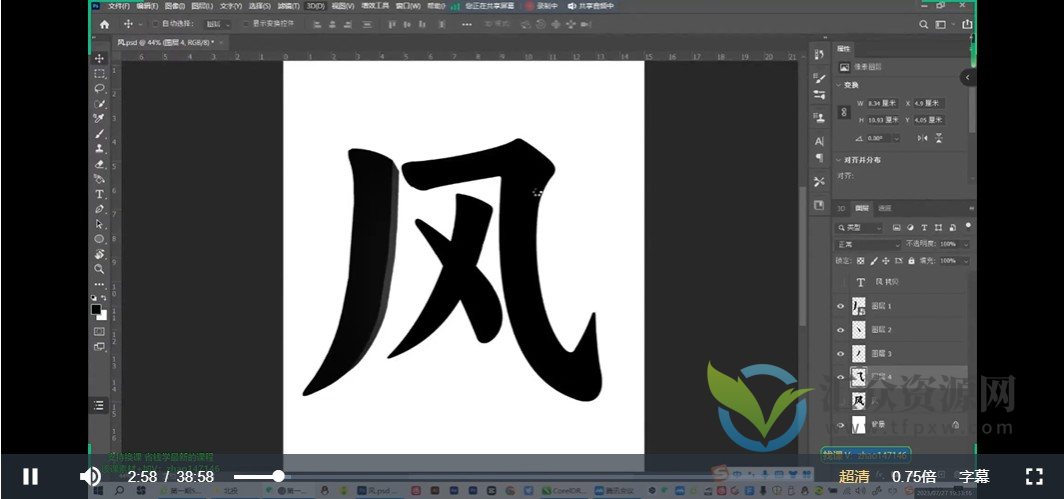Hide layer 图层 3 via eye icon
The image size is (1064, 499).
pos(841,354)
